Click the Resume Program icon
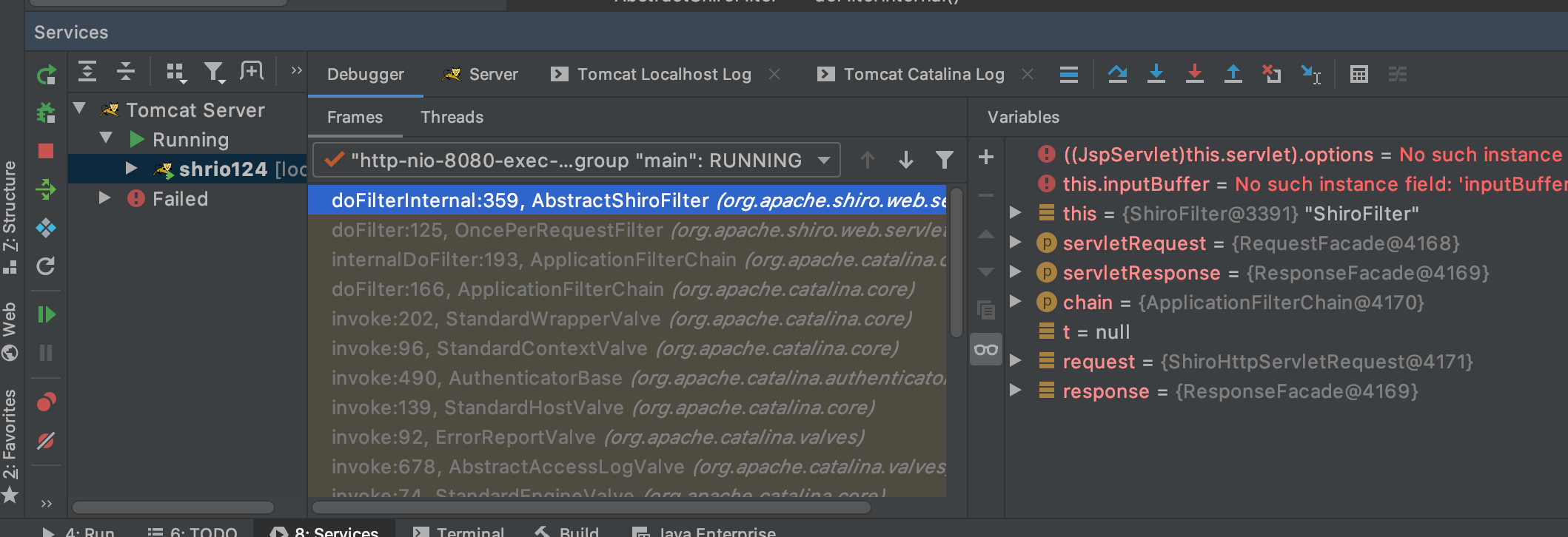 (x=46, y=314)
